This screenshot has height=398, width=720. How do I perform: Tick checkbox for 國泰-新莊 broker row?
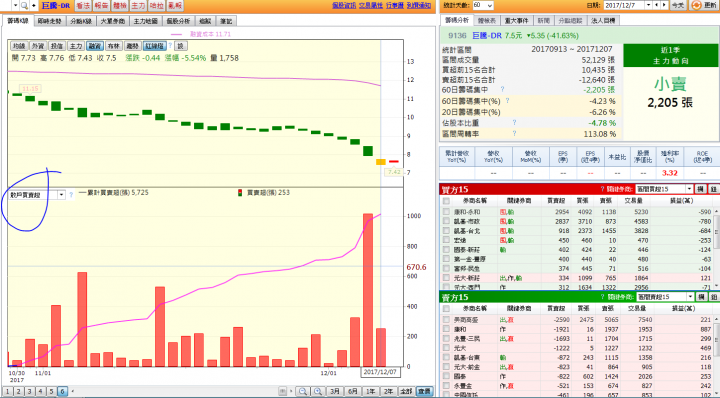point(446,250)
